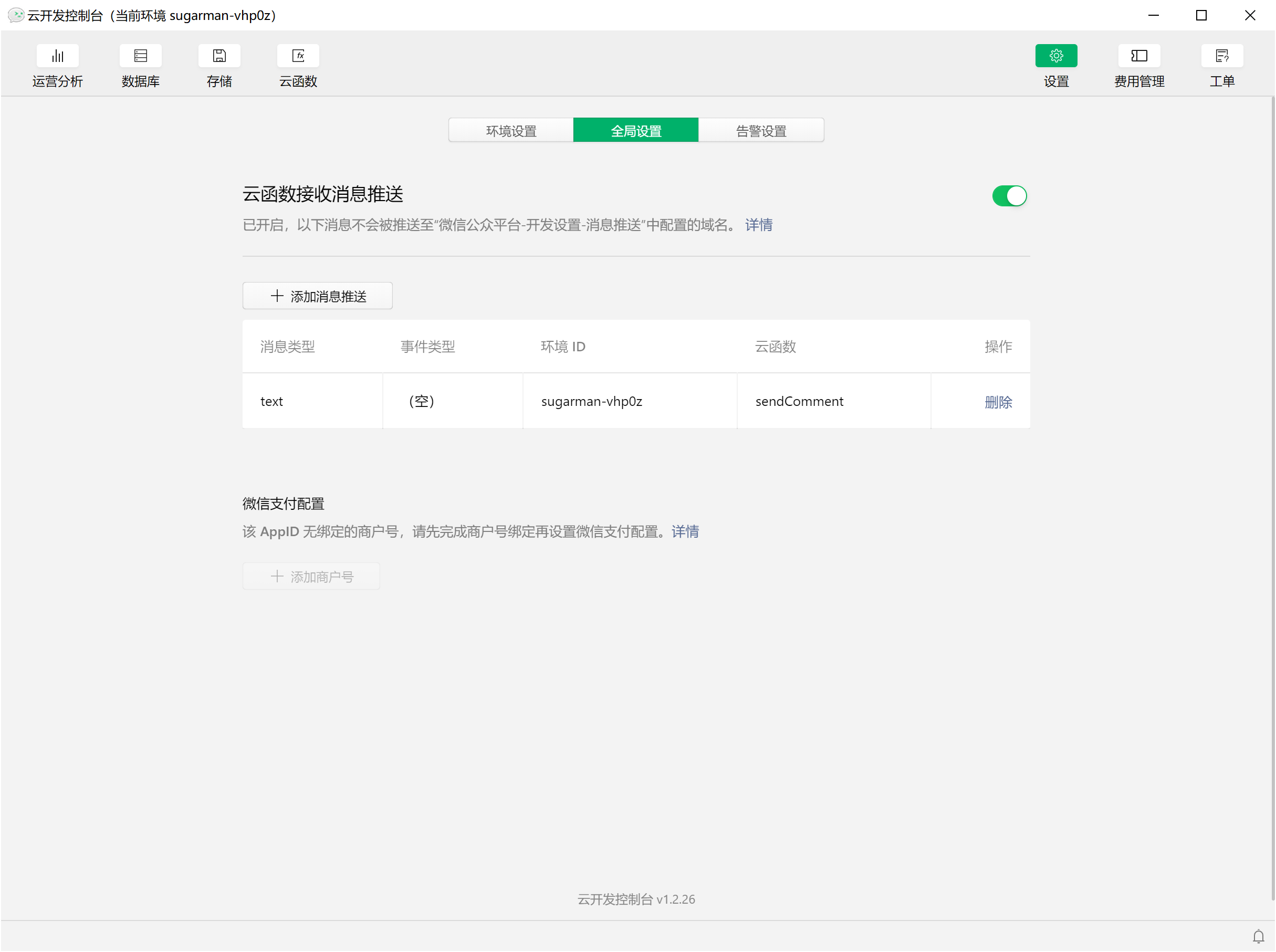Click the 添加商户号 button

tap(311, 576)
